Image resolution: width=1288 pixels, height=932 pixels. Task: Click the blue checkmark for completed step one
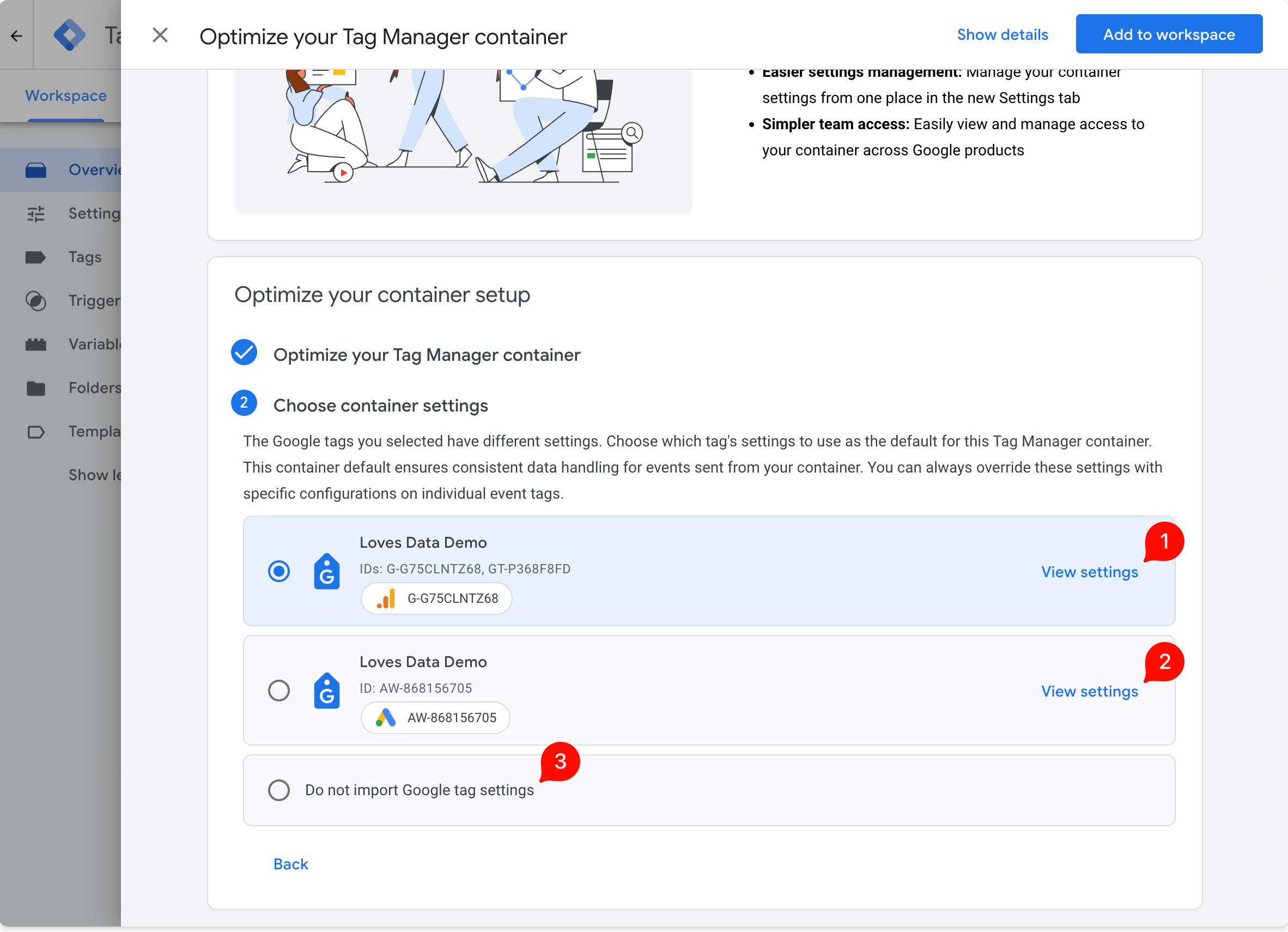(244, 352)
